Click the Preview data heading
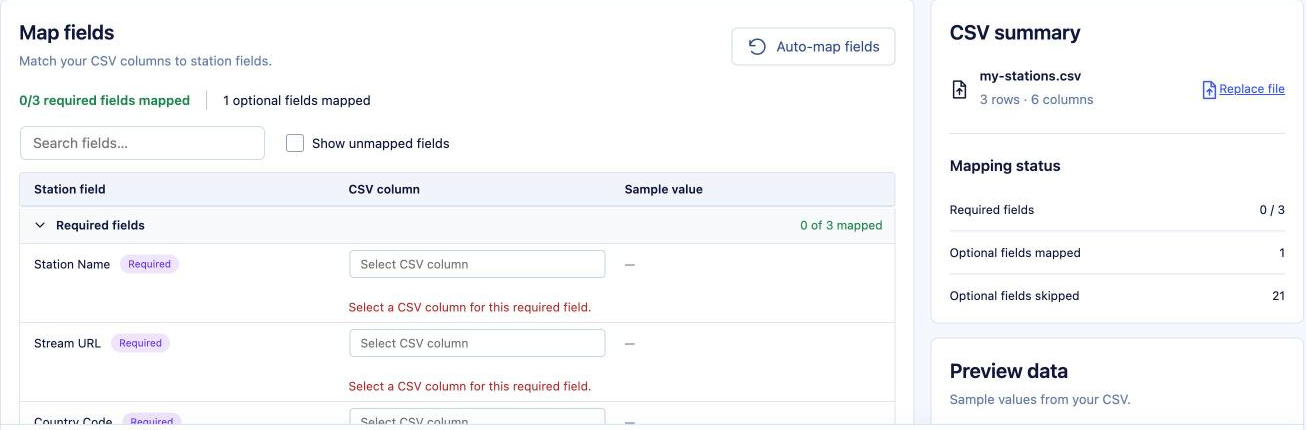This screenshot has height=430, width=1306. (1008, 371)
